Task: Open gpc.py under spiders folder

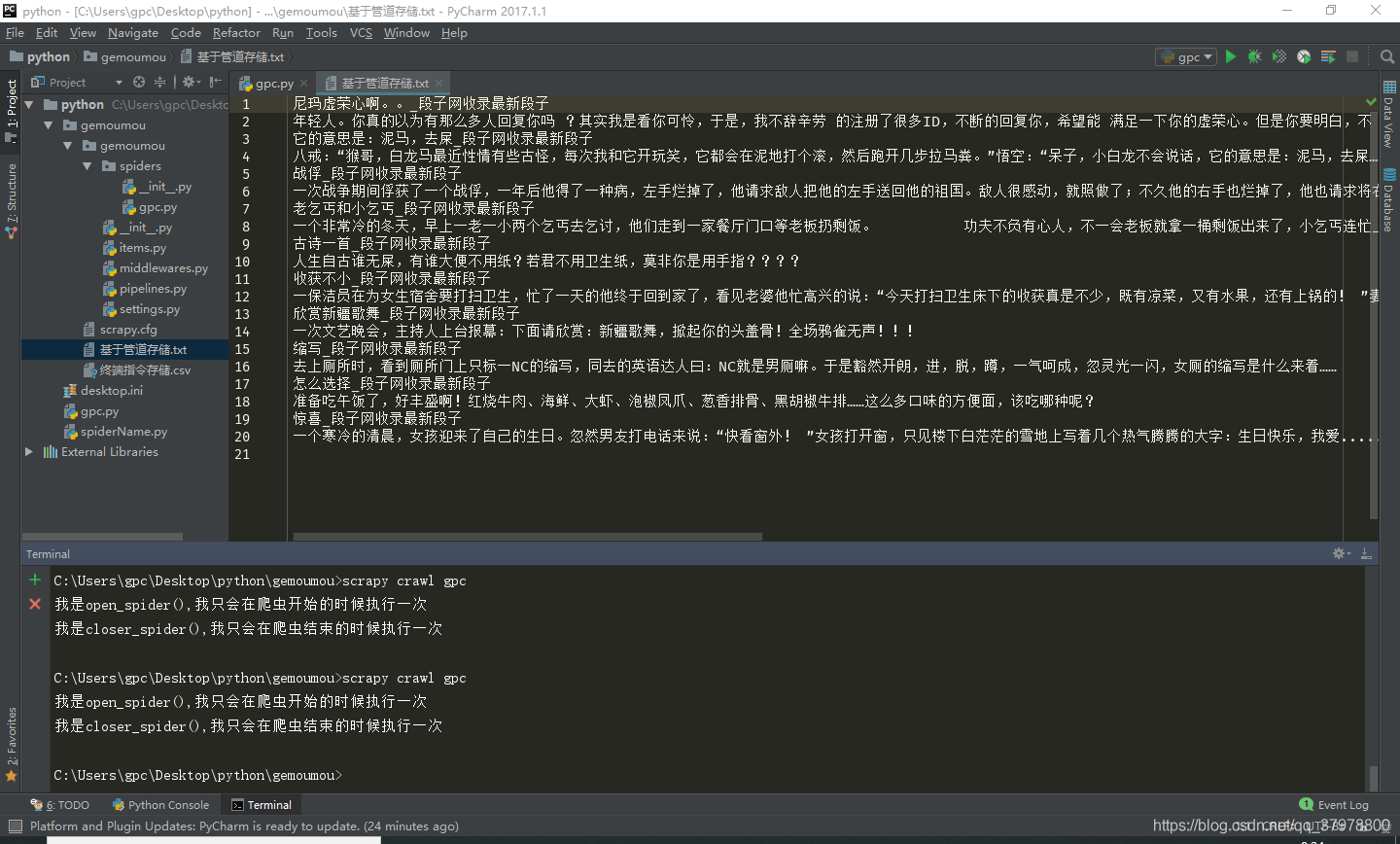Action: coord(150,206)
